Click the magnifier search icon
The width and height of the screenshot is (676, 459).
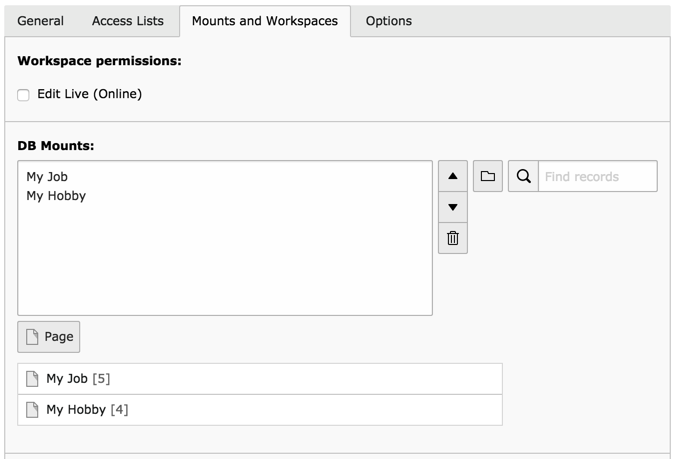[523, 176]
